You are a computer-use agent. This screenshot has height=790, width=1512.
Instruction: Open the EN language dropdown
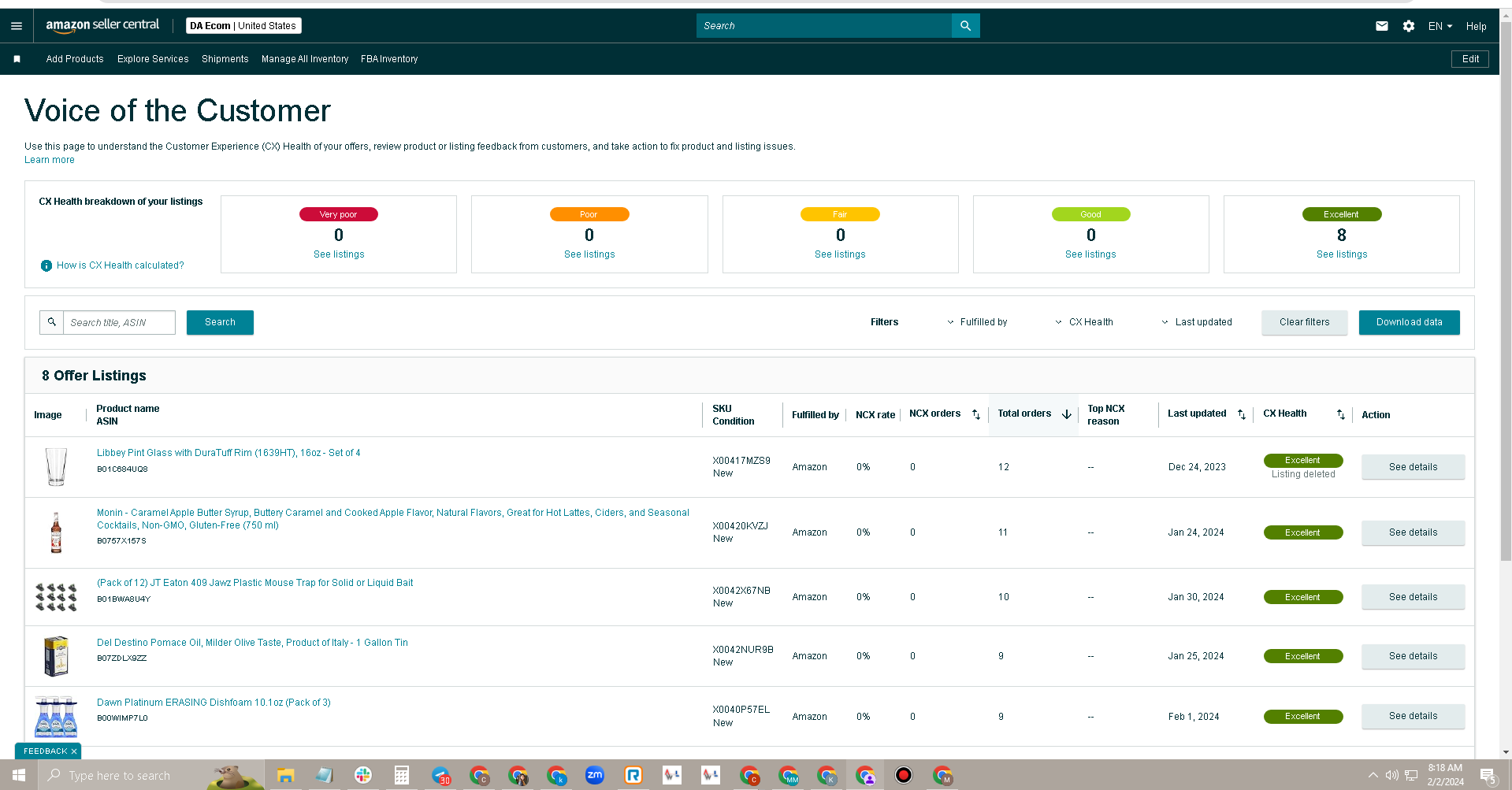tap(1440, 26)
